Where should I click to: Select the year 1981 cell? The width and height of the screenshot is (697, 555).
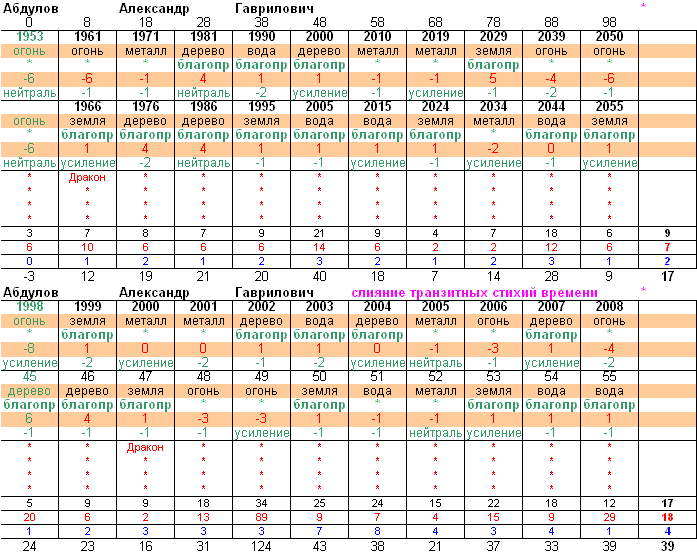point(204,36)
